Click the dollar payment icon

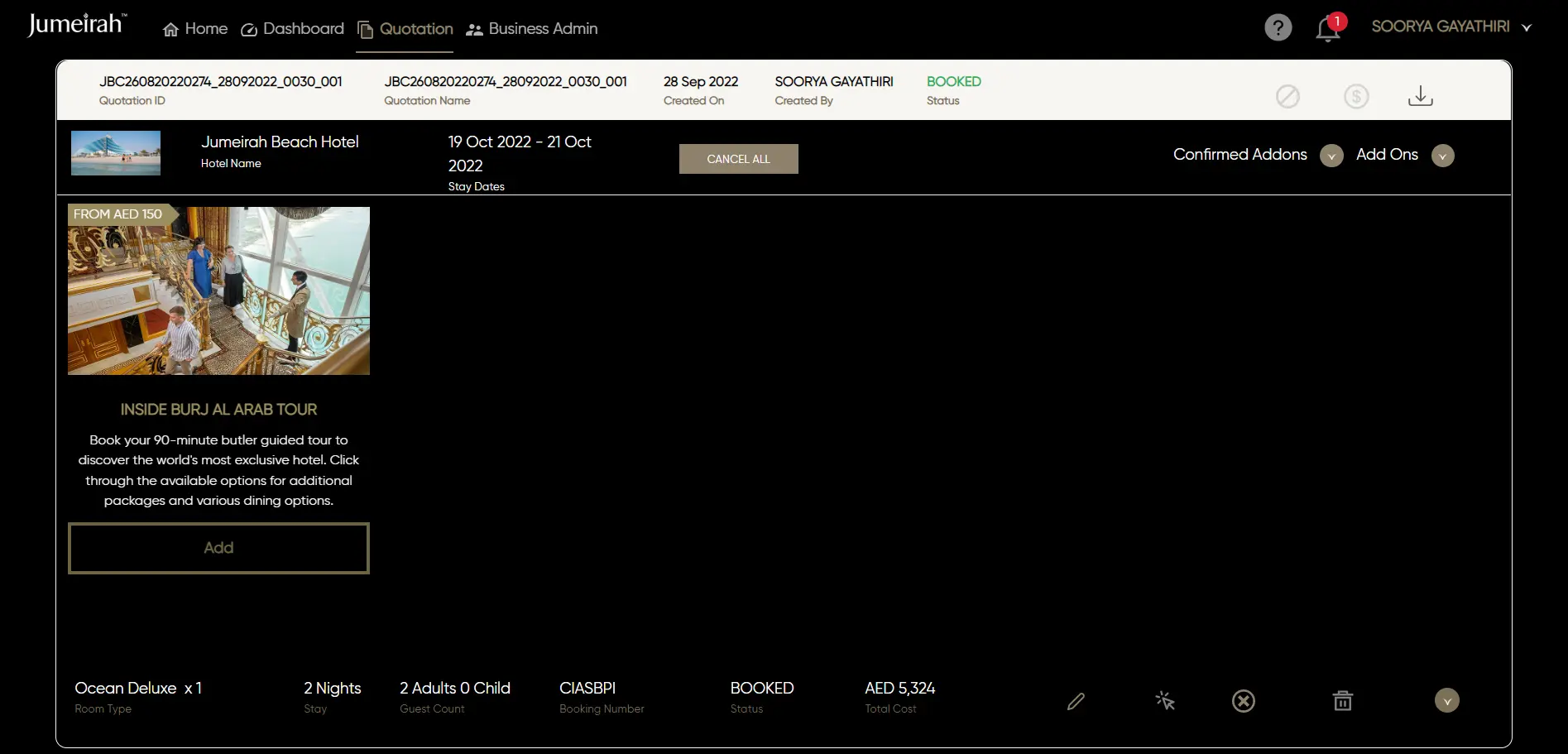(1356, 97)
